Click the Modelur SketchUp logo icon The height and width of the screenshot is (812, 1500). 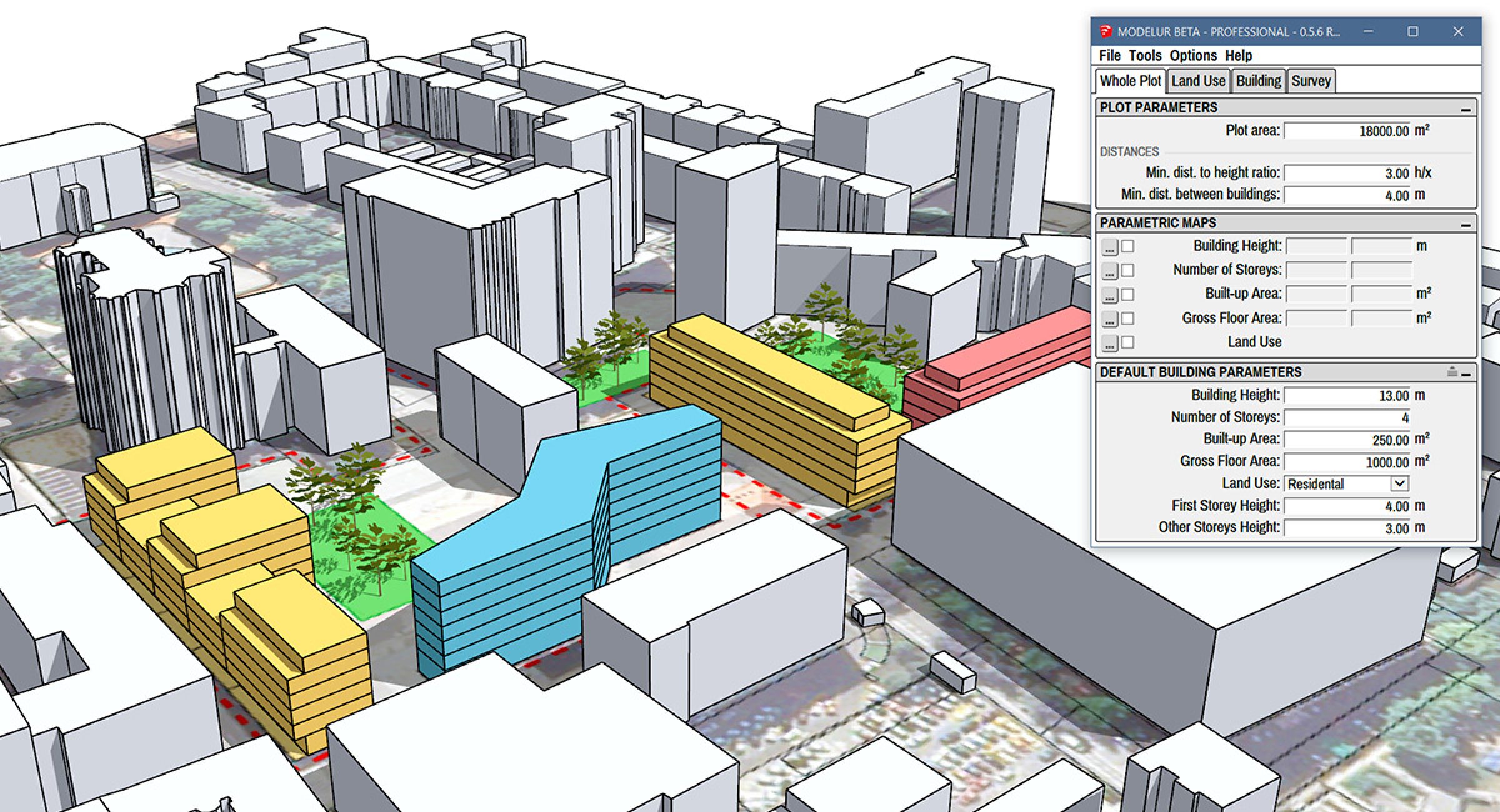coord(1106,31)
